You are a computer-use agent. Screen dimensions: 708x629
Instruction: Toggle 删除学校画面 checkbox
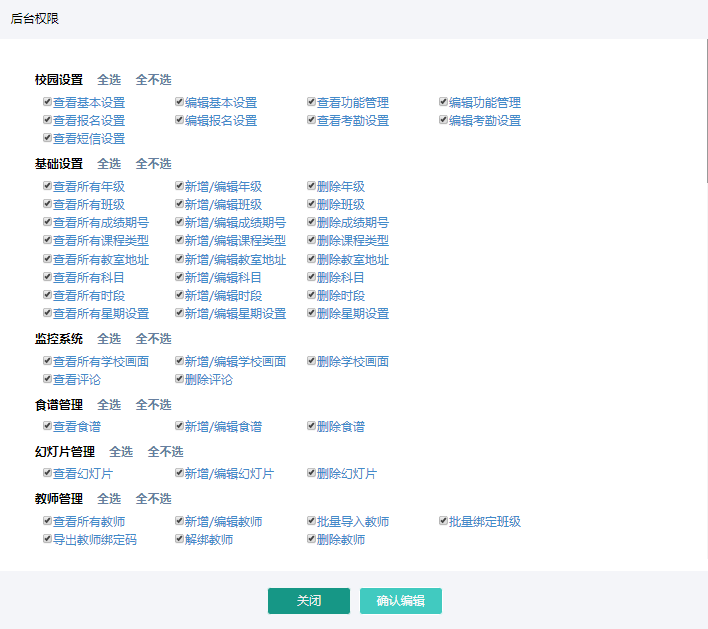pos(311,361)
